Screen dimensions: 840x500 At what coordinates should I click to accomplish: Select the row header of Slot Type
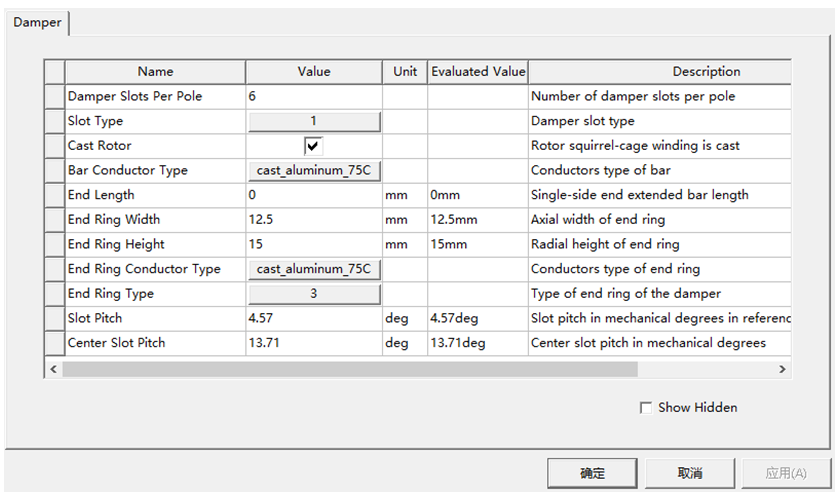coord(55,121)
